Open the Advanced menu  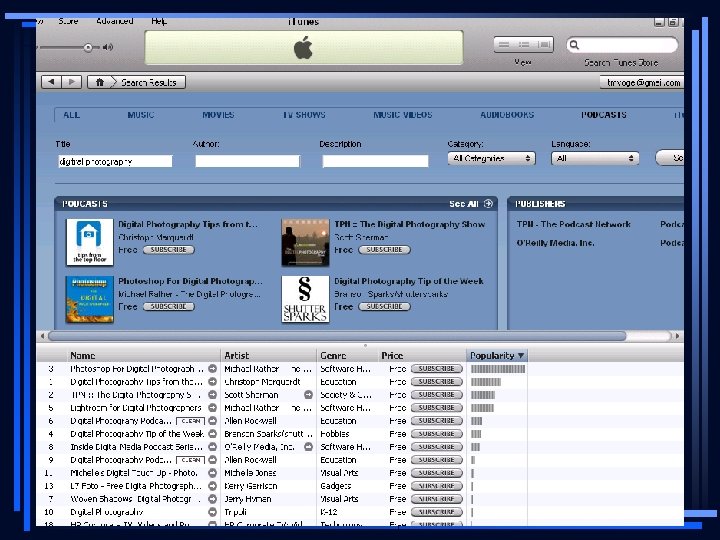click(x=115, y=21)
